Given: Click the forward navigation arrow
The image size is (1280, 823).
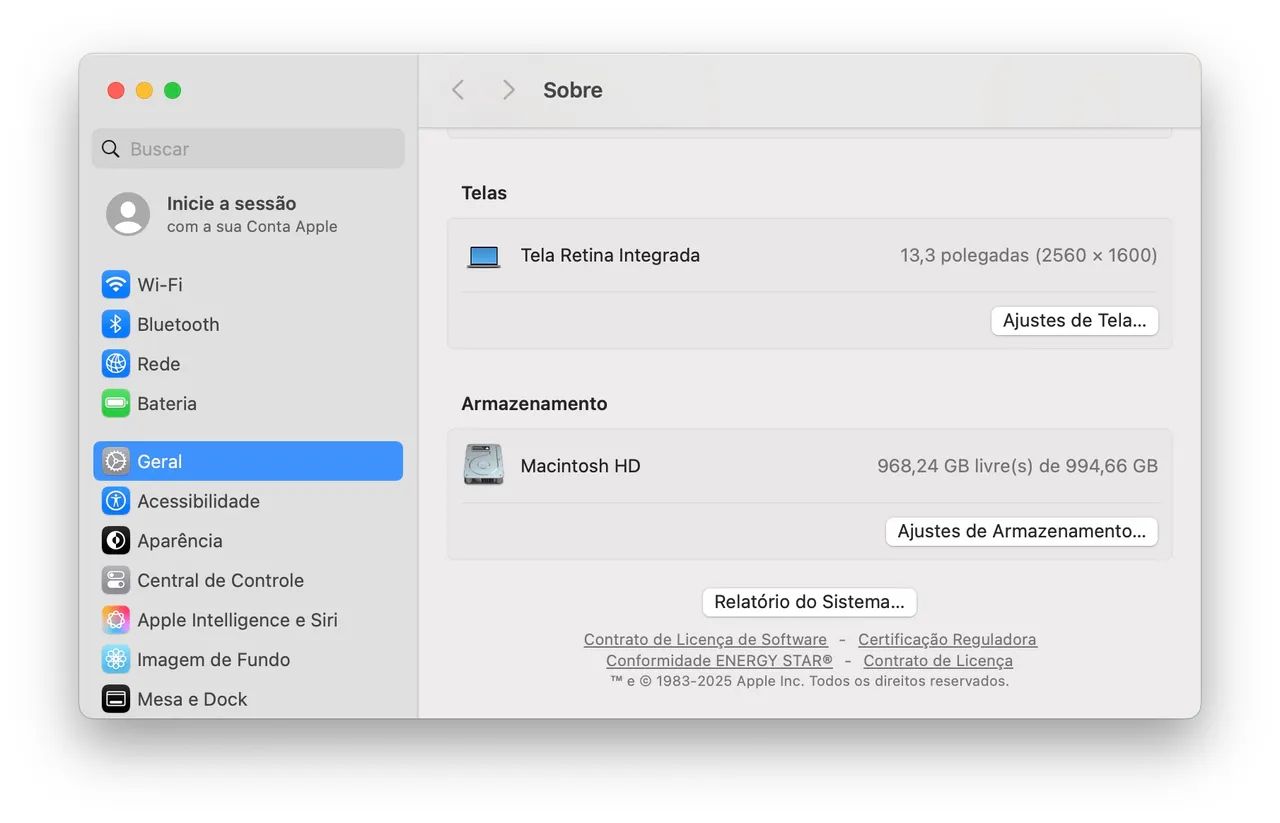Looking at the screenshot, I should 508,89.
